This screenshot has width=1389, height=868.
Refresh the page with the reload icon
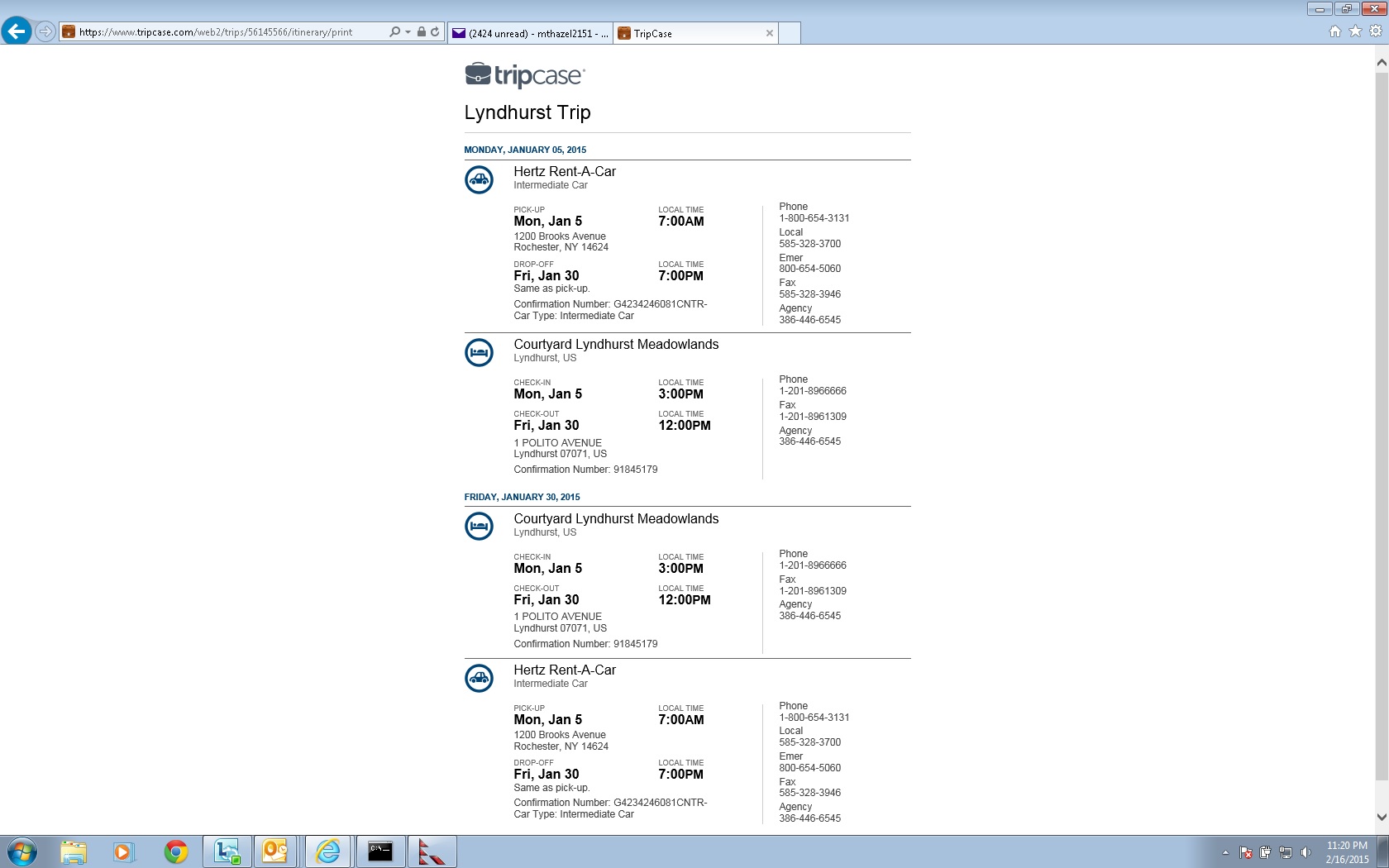pos(435,32)
